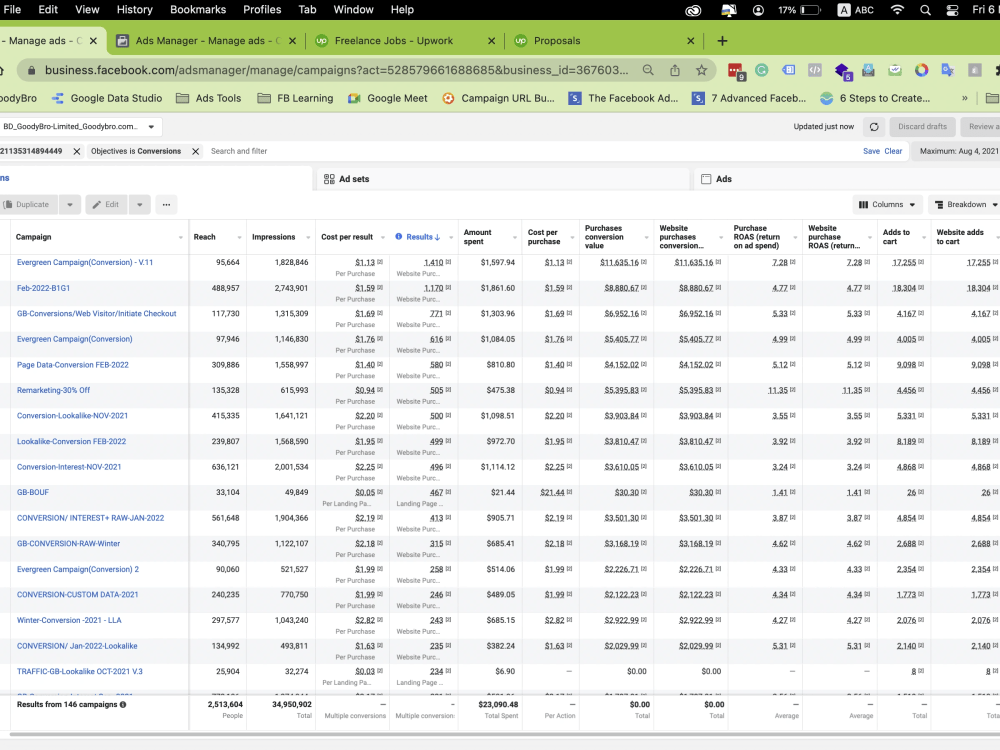This screenshot has height=750, width=1000.
Task: Switch to the Proposals browser tab
Action: click(x=557, y=41)
